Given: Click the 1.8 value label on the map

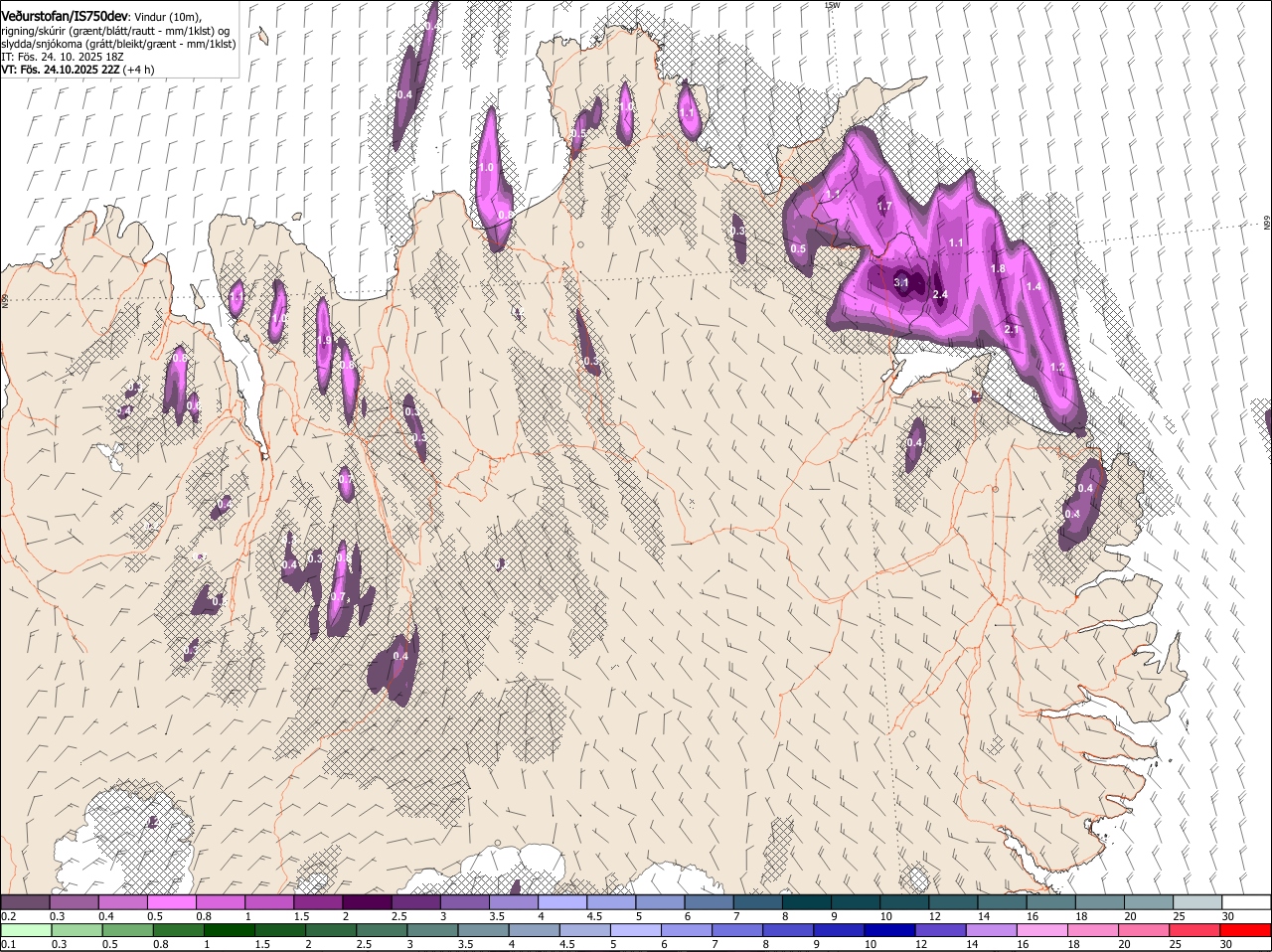Looking at the screenshot, I should click(998, 269).
